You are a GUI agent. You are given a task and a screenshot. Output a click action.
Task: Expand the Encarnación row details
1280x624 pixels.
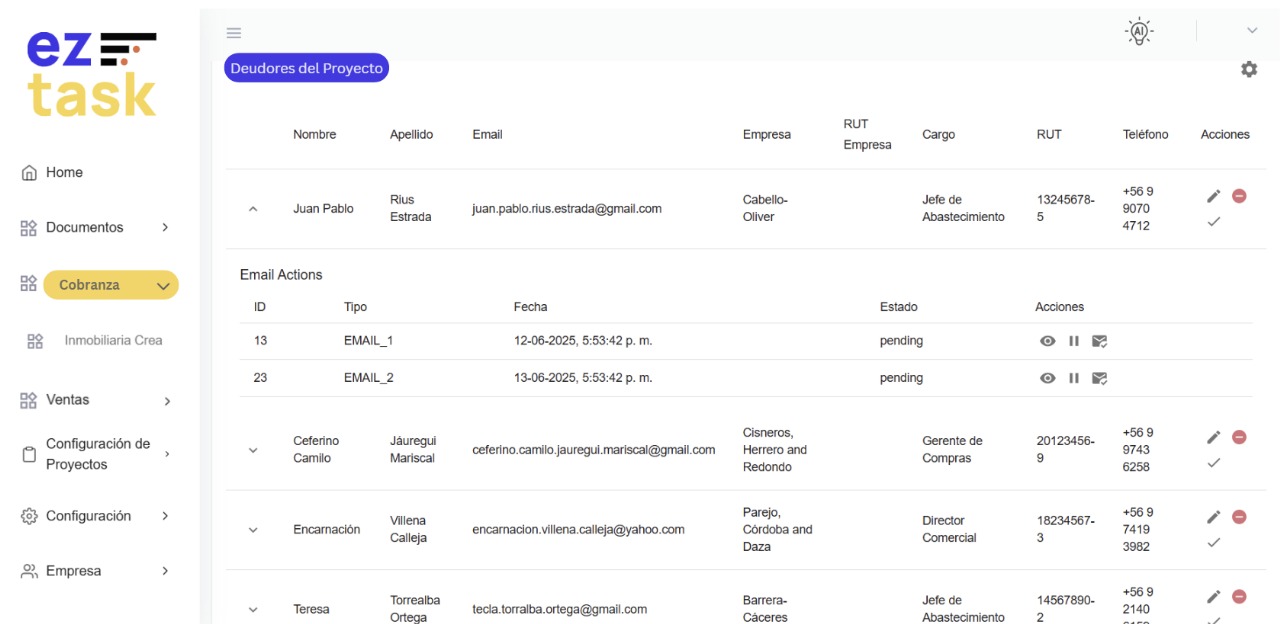click(253, 530)
